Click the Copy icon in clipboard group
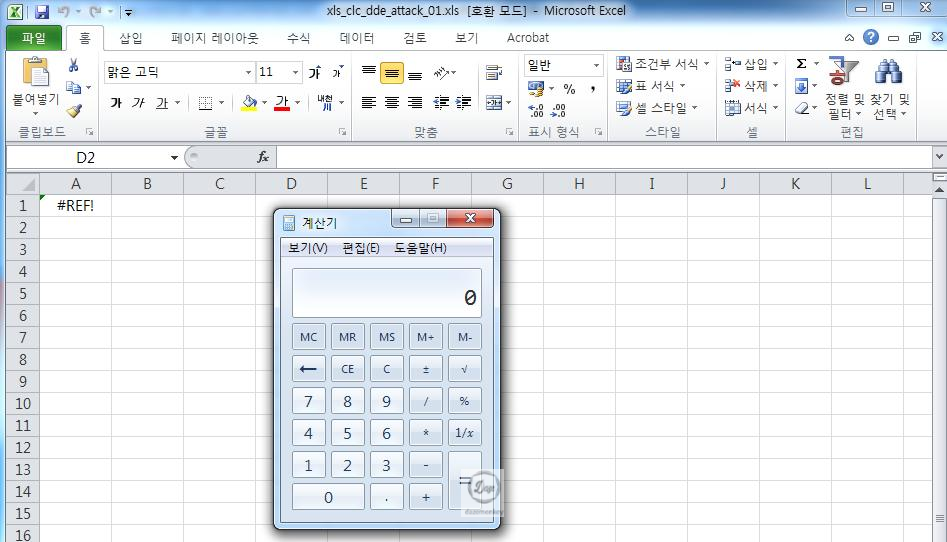 click(x=74, y=88)
